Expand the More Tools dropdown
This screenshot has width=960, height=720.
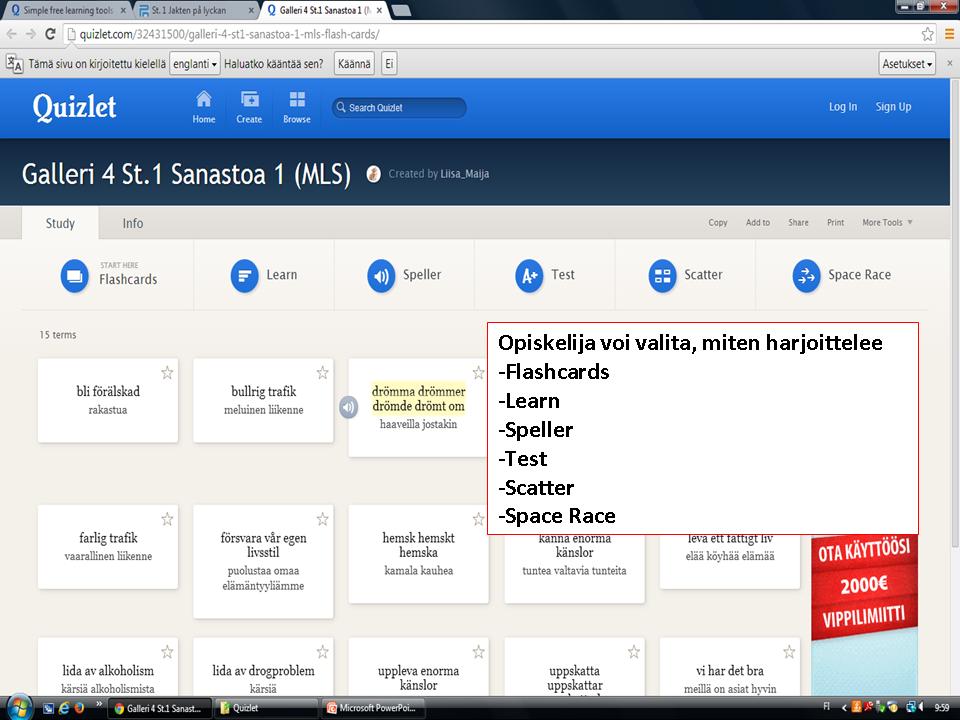[x=887, y=223]
